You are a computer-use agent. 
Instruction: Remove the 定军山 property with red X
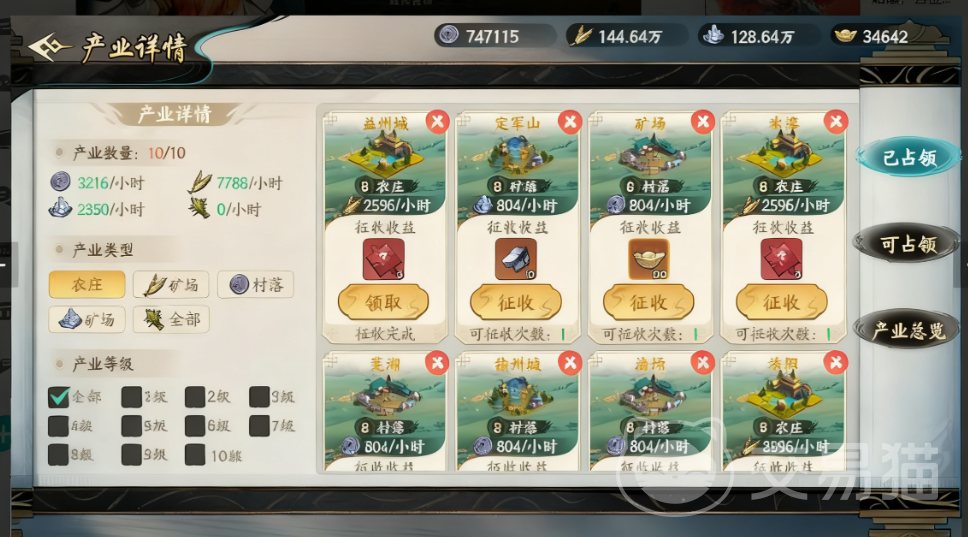click(570, 122)
